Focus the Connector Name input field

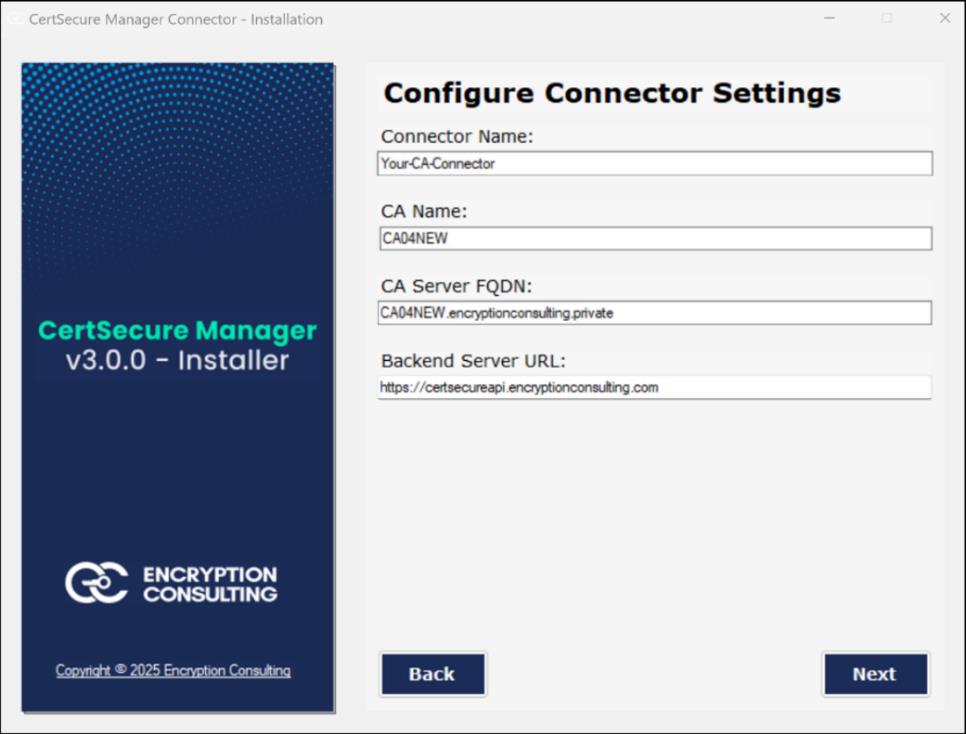point(655,163)
